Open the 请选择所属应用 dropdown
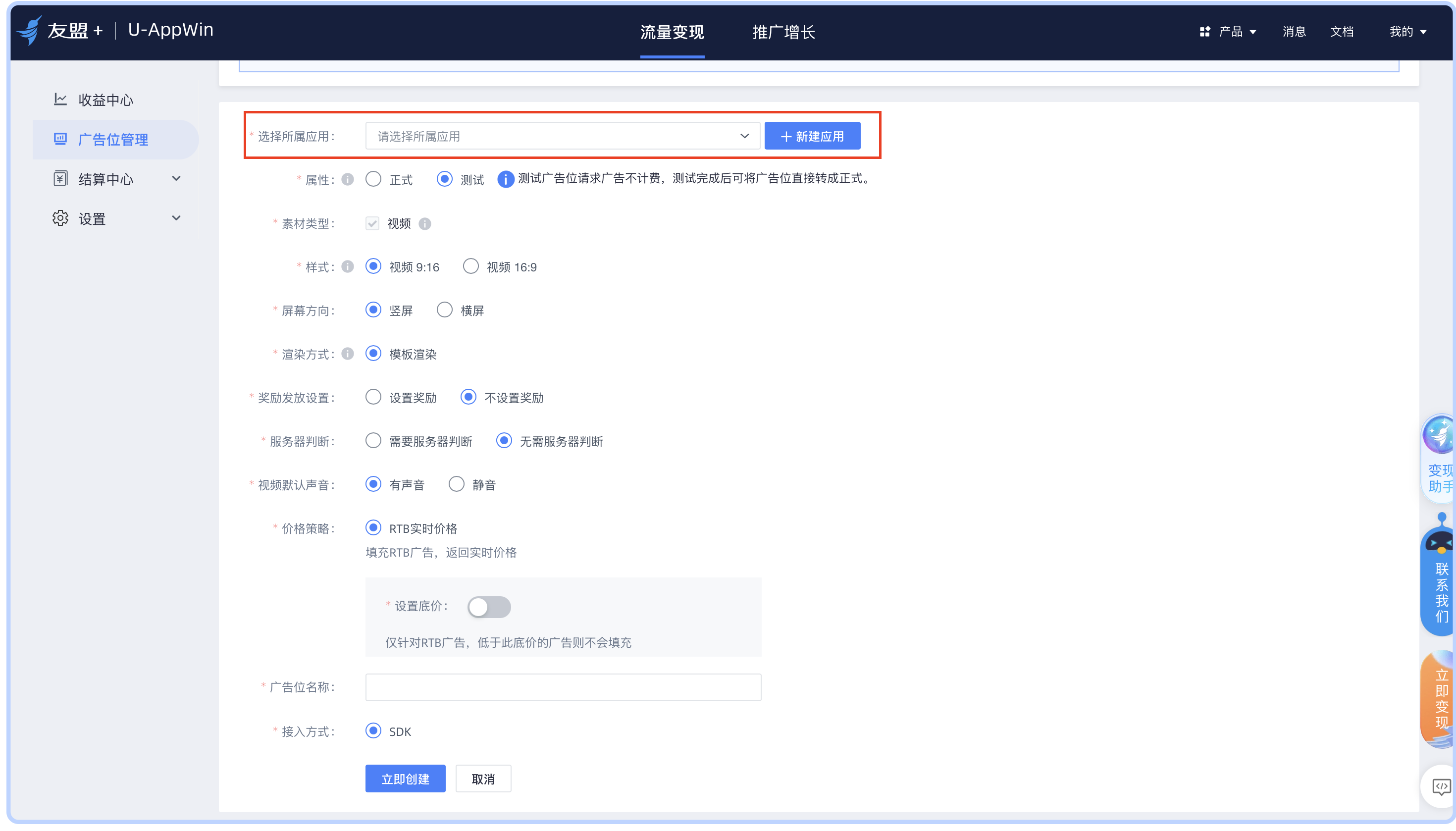Screen dimensions: 1456x831 click(x=562, y=136)
